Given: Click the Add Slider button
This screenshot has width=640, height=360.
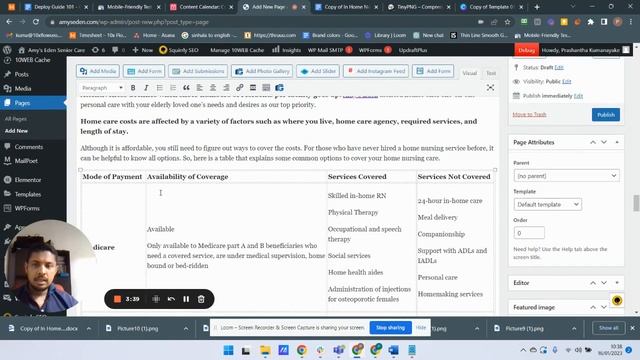Looking at the screenshot, I should [318, 71].
